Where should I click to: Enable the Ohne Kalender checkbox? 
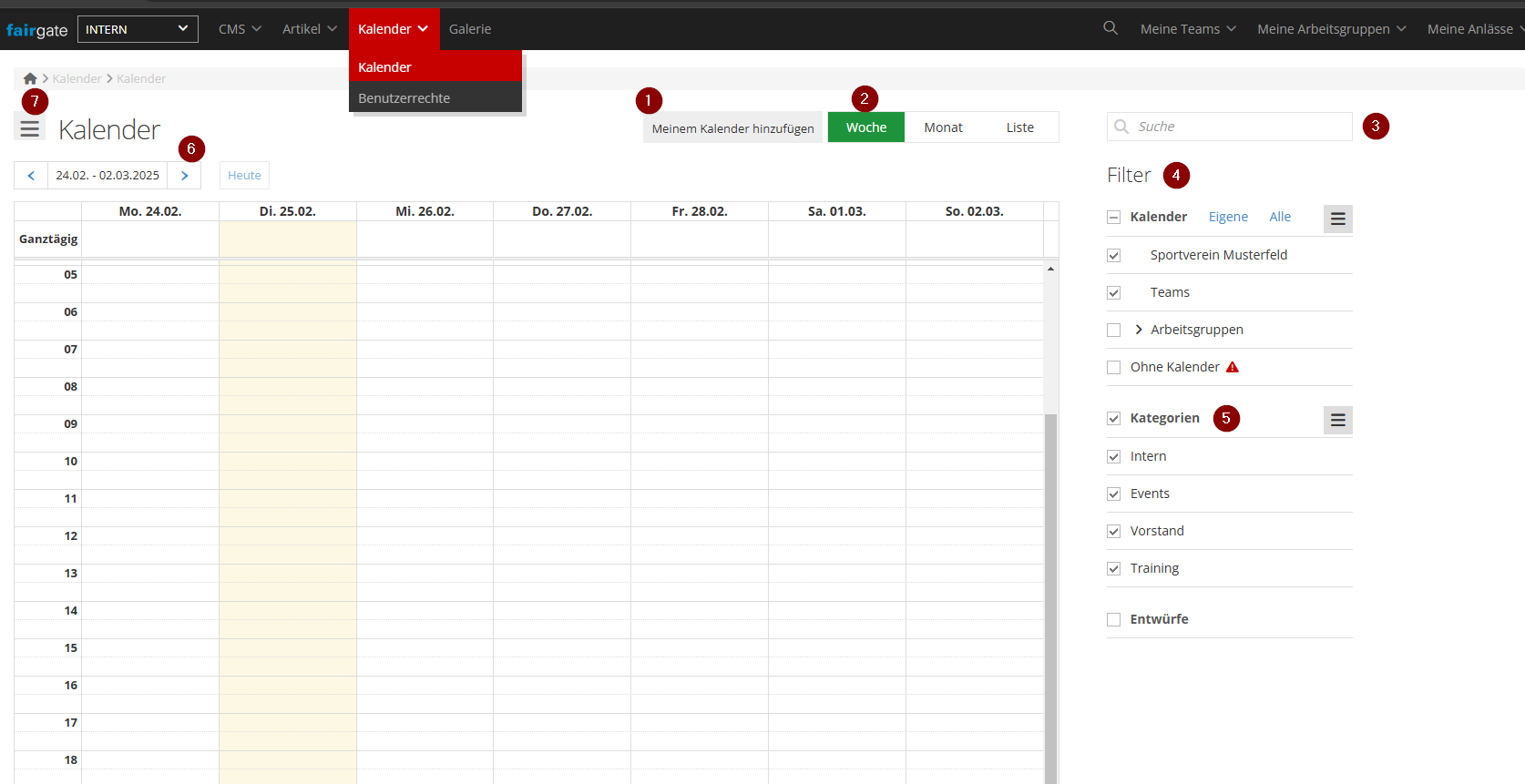[1113, 368]
